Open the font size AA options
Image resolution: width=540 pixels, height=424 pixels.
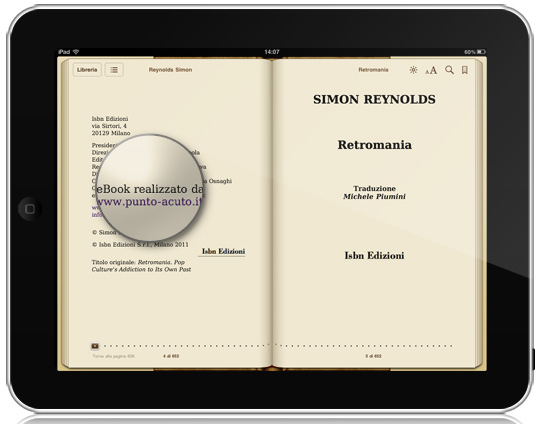[431, 70]
